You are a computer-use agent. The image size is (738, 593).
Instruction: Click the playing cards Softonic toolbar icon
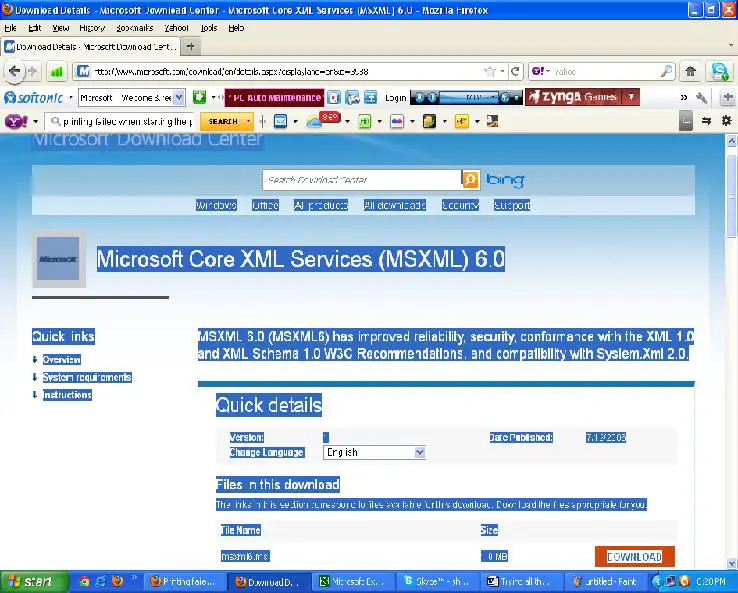tap(333, 97)
